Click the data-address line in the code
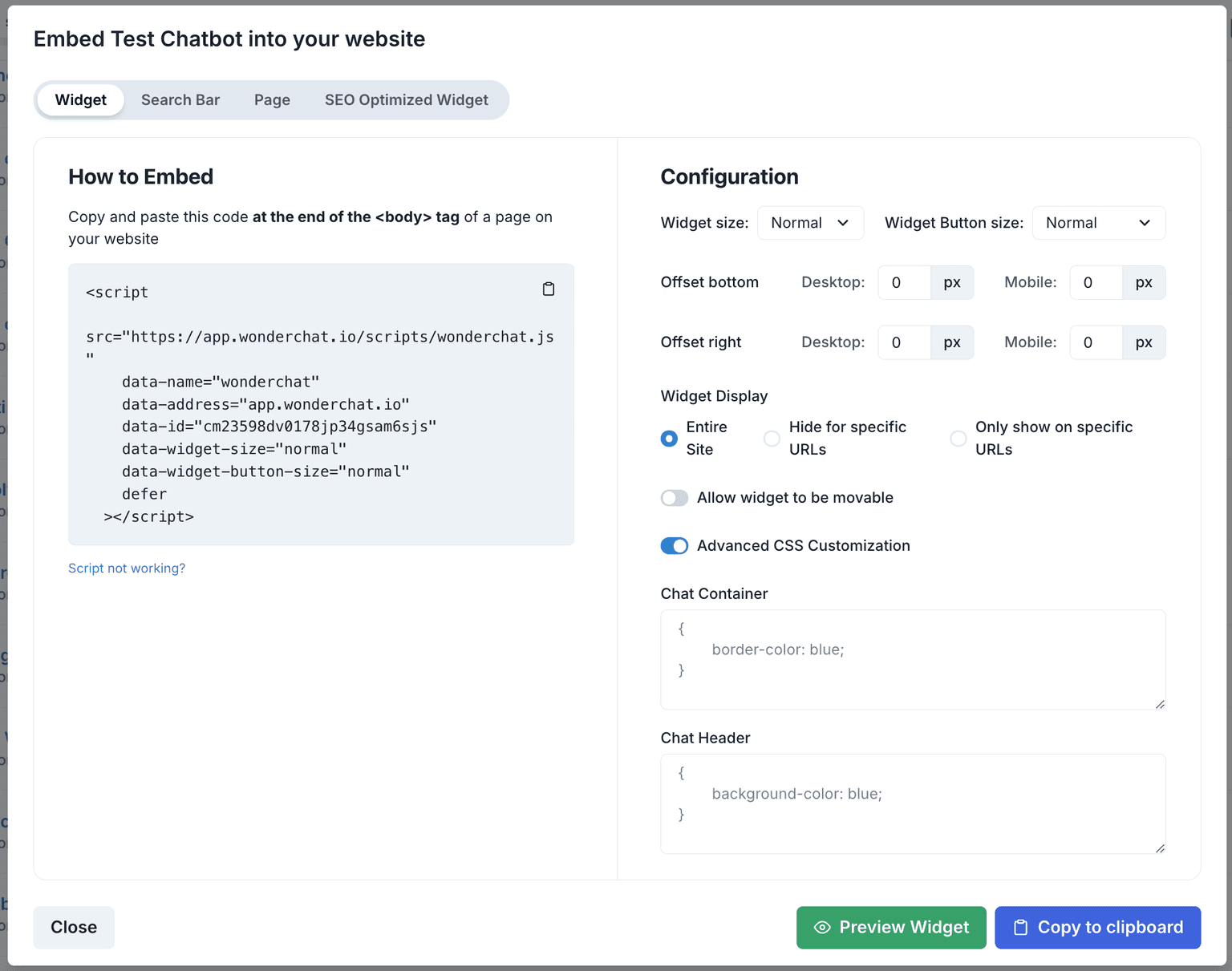Viewport: 1232px width, 971px height. click(265, 404)
